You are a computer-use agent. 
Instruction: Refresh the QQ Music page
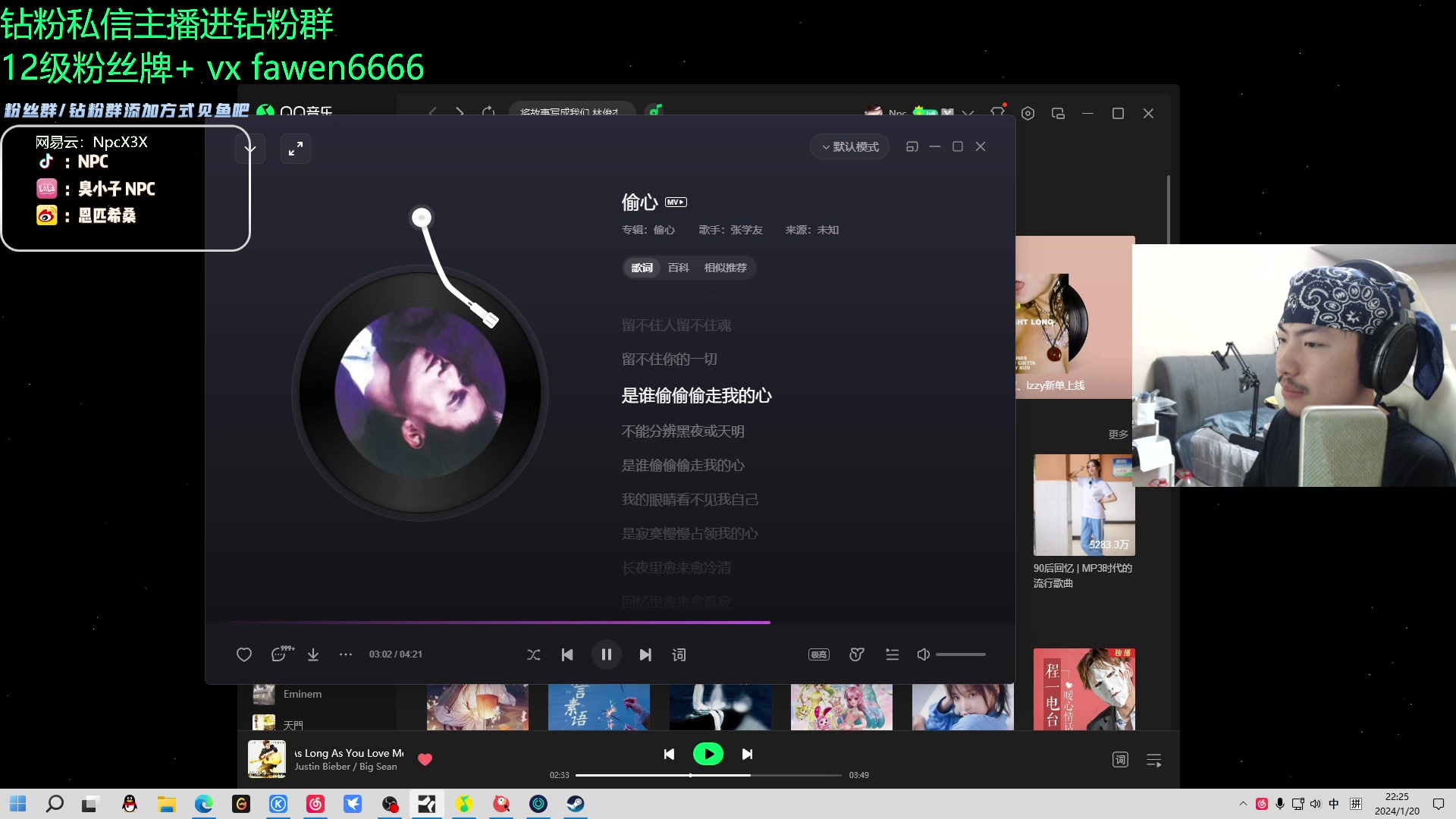pos(488,111)
